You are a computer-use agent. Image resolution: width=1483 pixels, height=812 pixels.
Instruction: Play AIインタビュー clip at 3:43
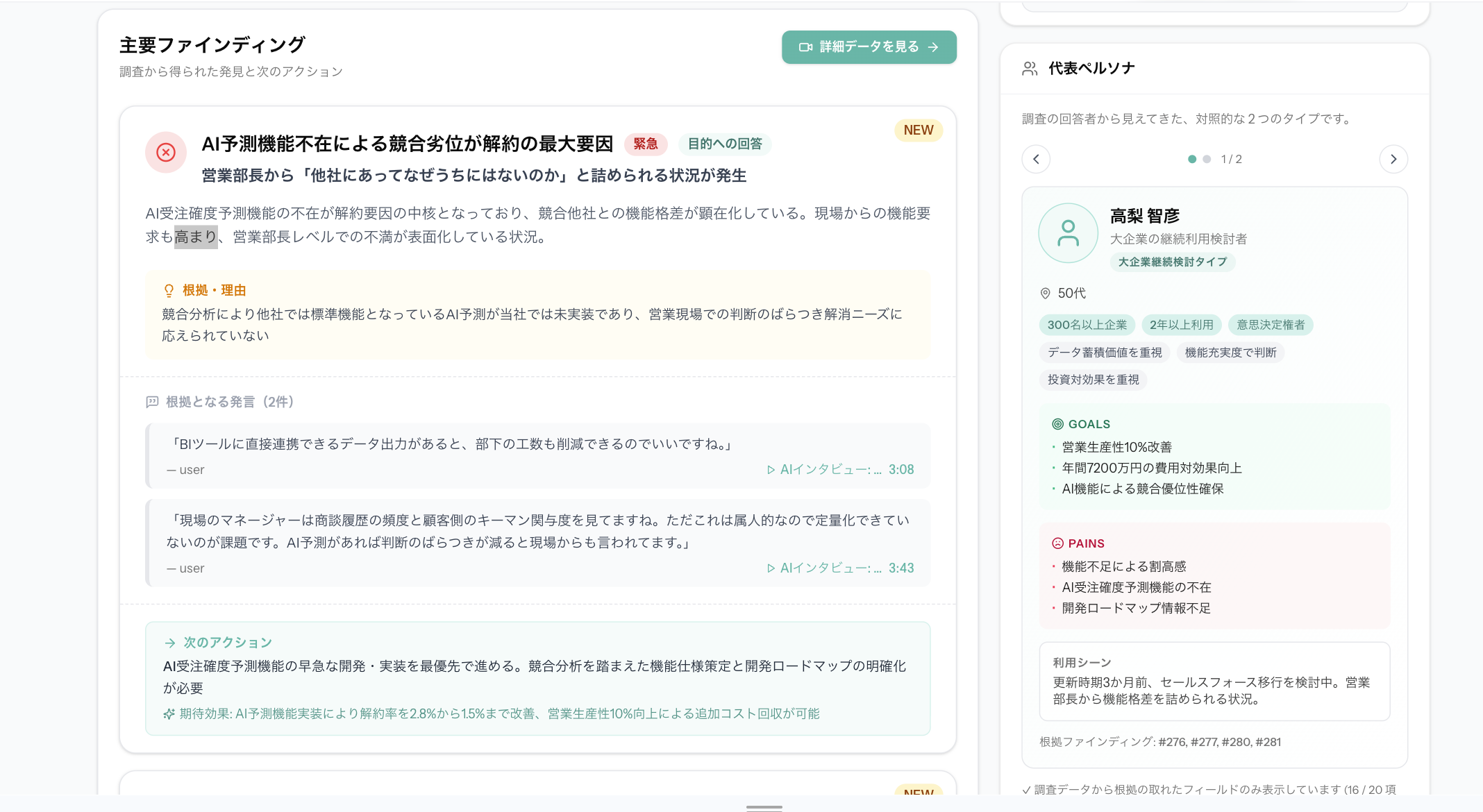pyautogui.click(x=840, y=568)
